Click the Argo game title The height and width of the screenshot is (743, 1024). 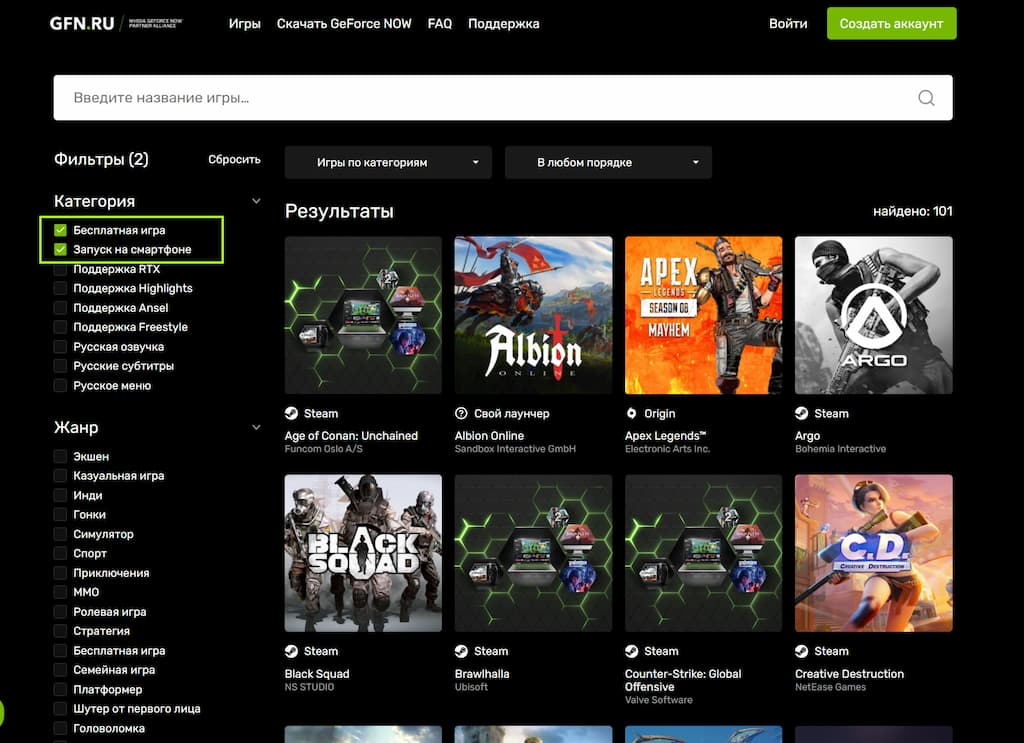click(807, 435)
